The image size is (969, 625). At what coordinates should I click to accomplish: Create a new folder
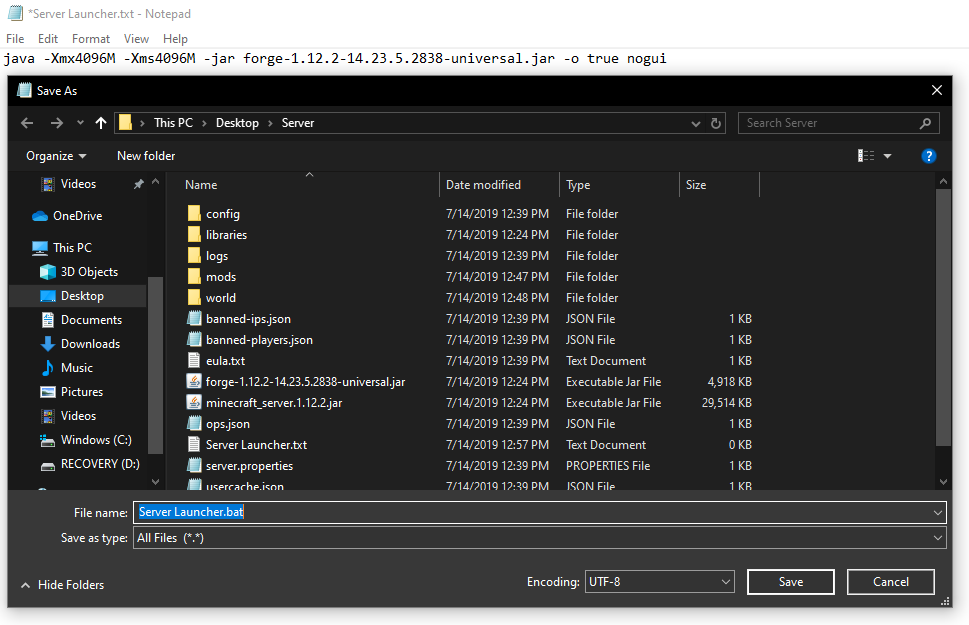(145, 155)
